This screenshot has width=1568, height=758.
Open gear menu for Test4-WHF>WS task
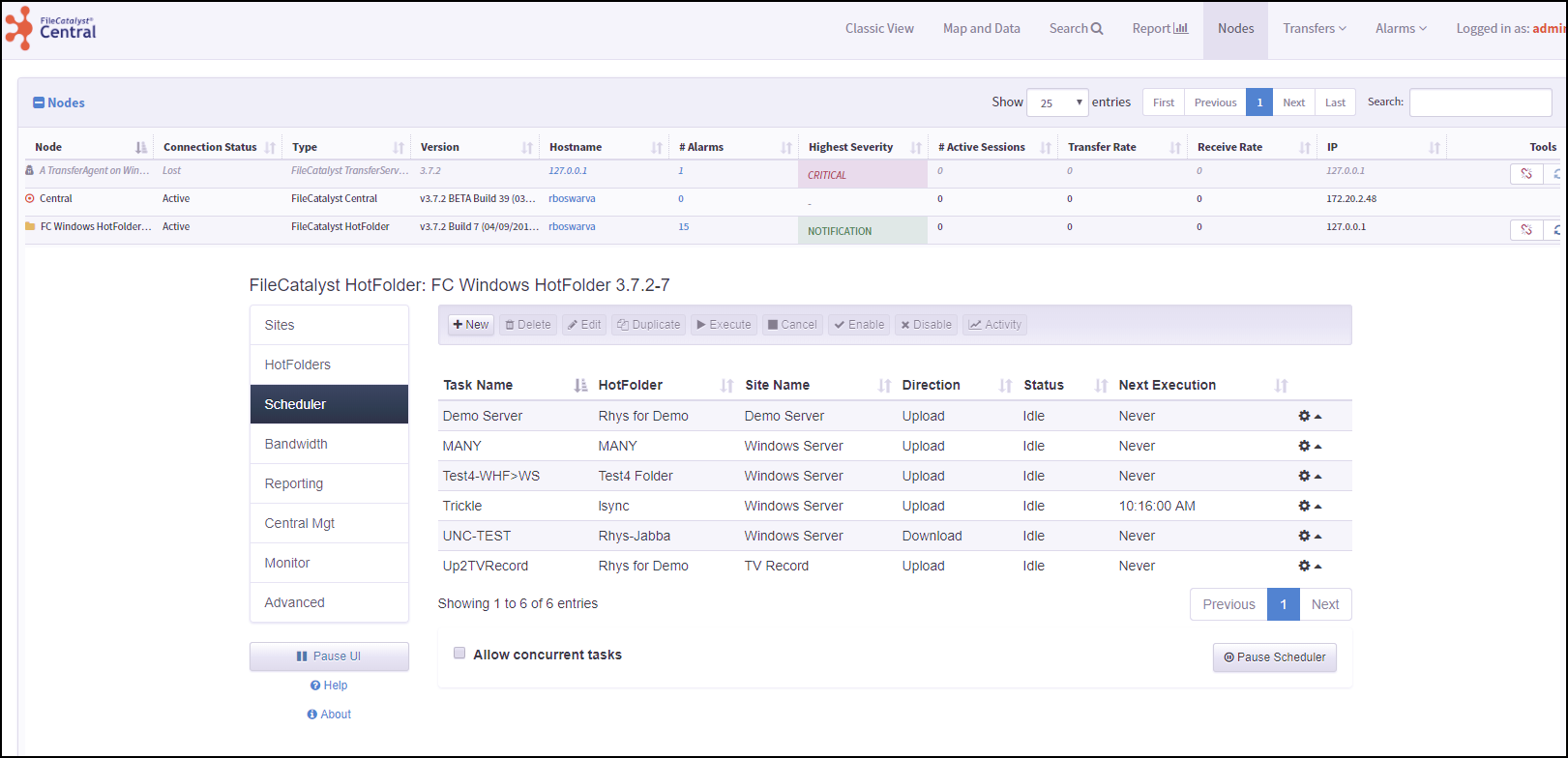point(1310,476)
